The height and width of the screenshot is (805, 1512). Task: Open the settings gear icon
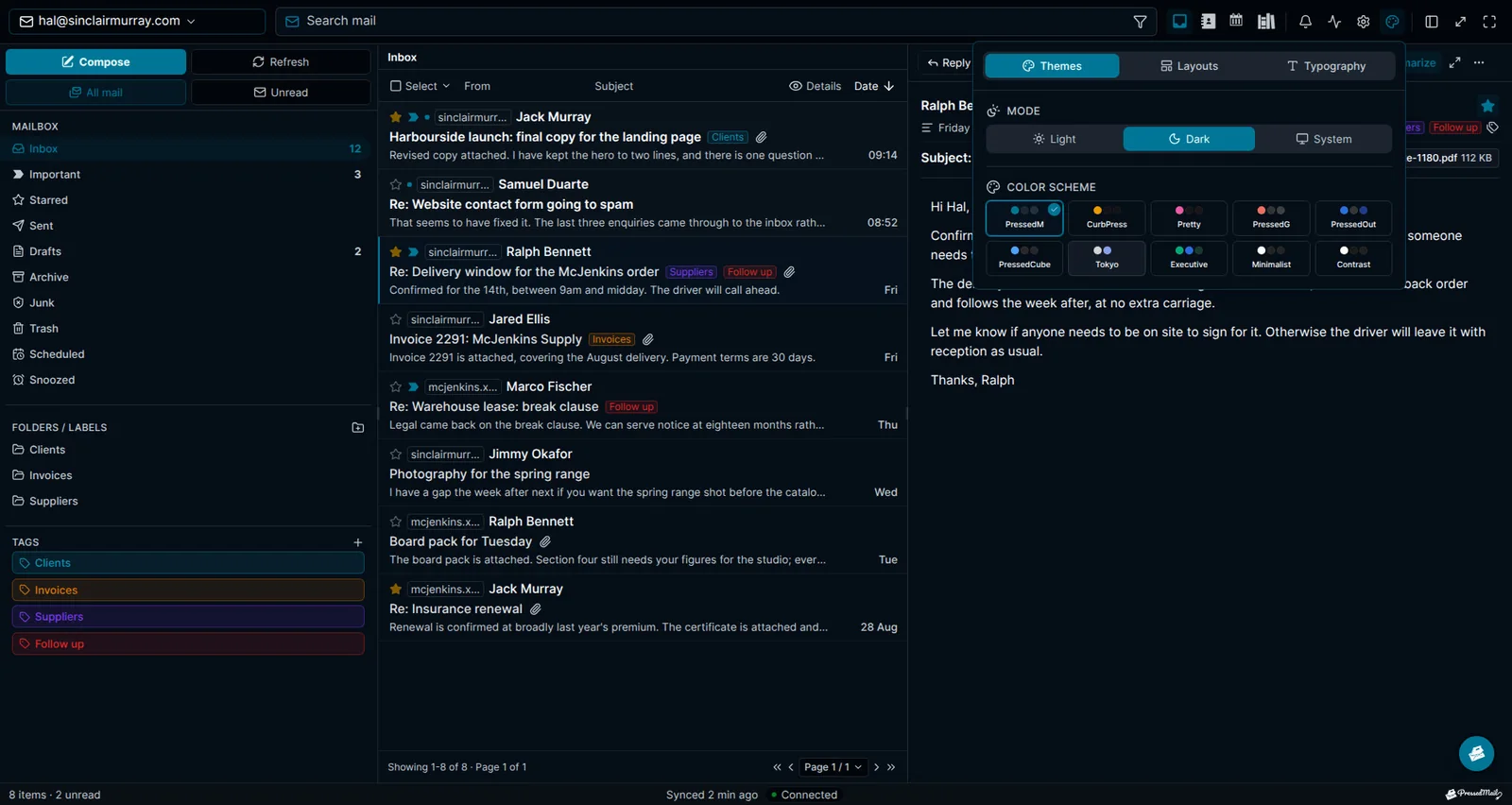tap(1363, 21)
